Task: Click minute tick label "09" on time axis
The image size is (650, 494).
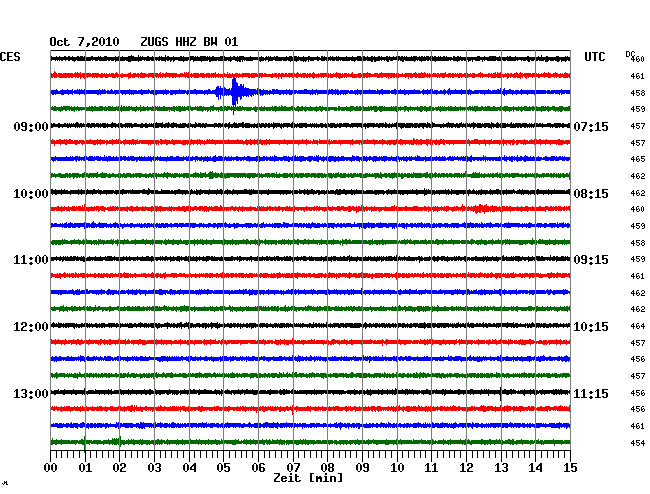Action: click(362, 468)
